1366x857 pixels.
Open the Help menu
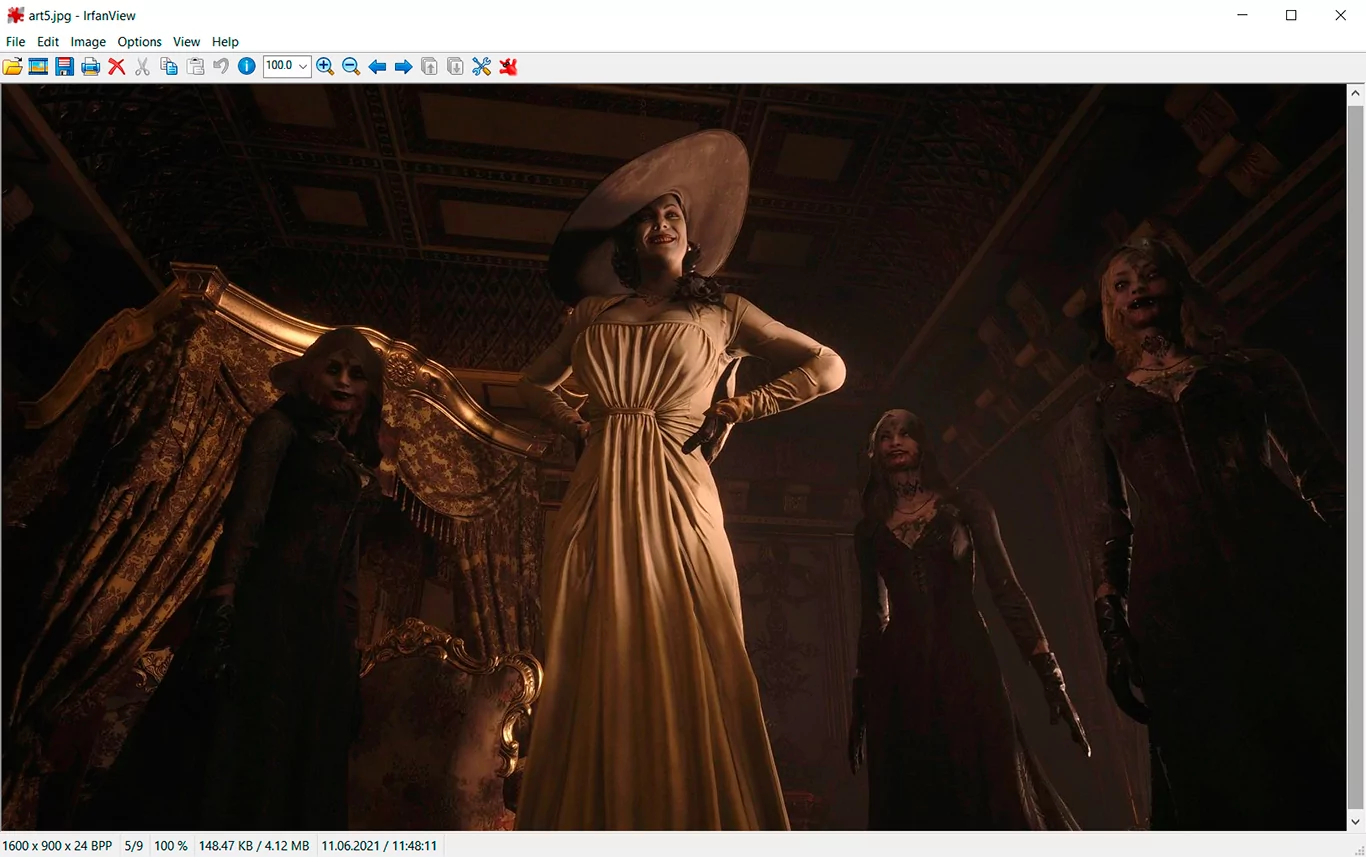tap(225, 42)
